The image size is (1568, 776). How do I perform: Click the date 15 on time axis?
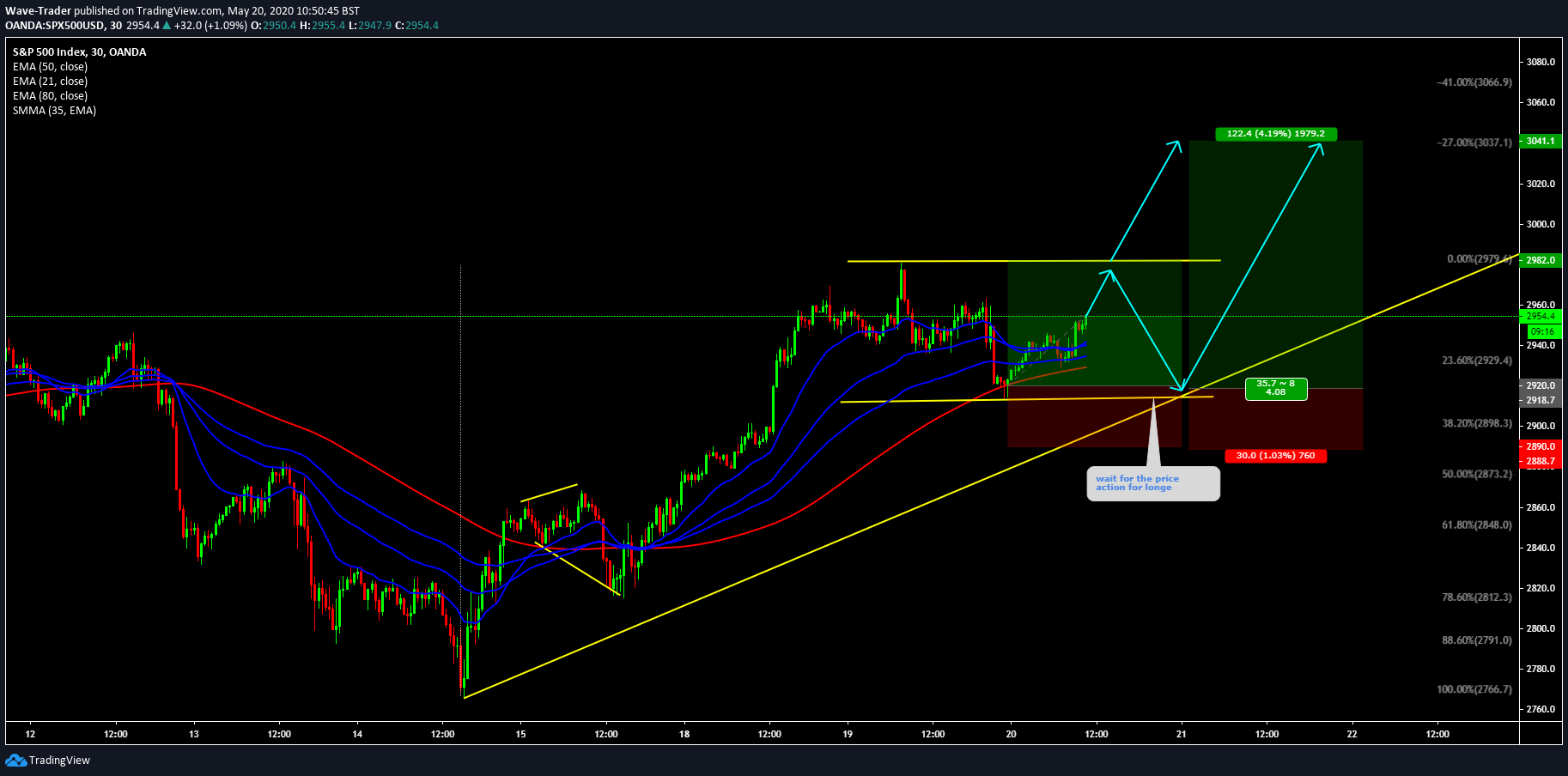[520, 734]
